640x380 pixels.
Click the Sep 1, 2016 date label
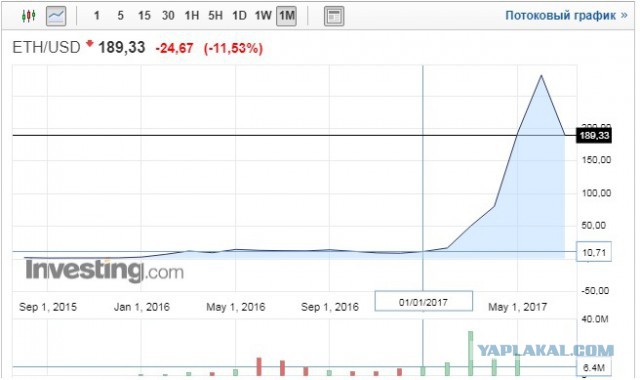pyautogui.click(x=330, y=307)
